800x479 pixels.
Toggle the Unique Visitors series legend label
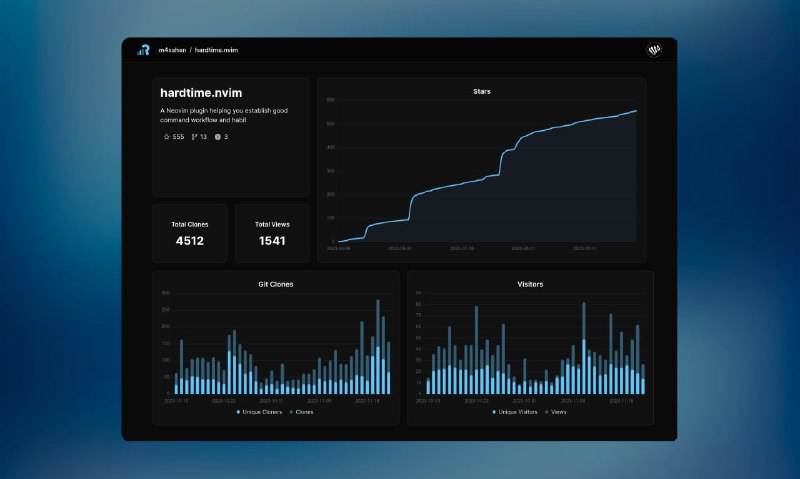click(519, 411)
